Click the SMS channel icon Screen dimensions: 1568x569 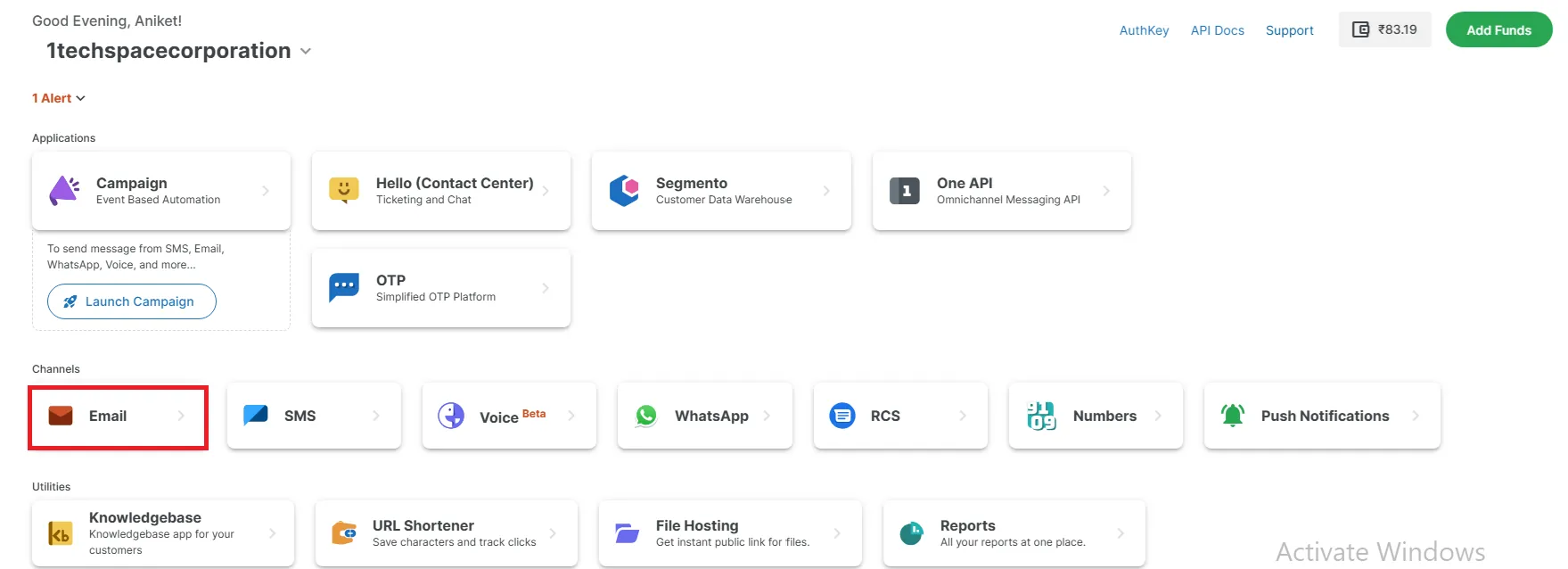point(256,415)
